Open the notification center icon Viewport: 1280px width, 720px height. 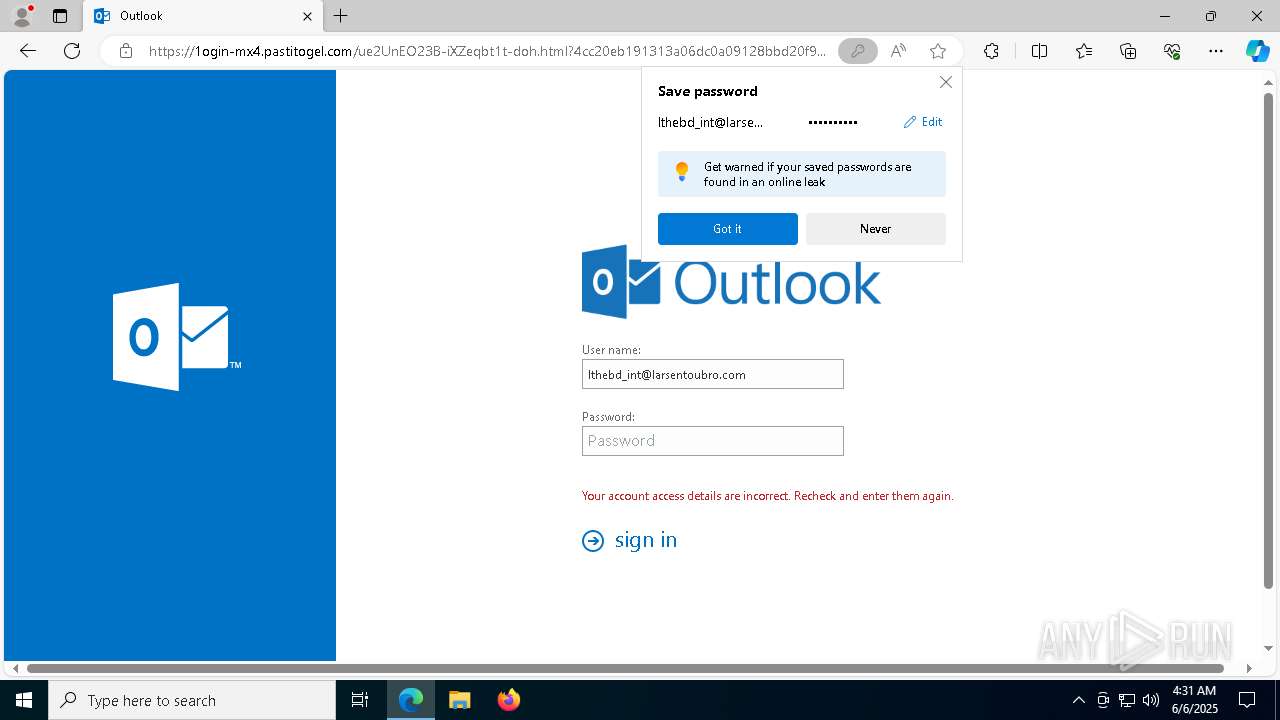(1247, 700)
